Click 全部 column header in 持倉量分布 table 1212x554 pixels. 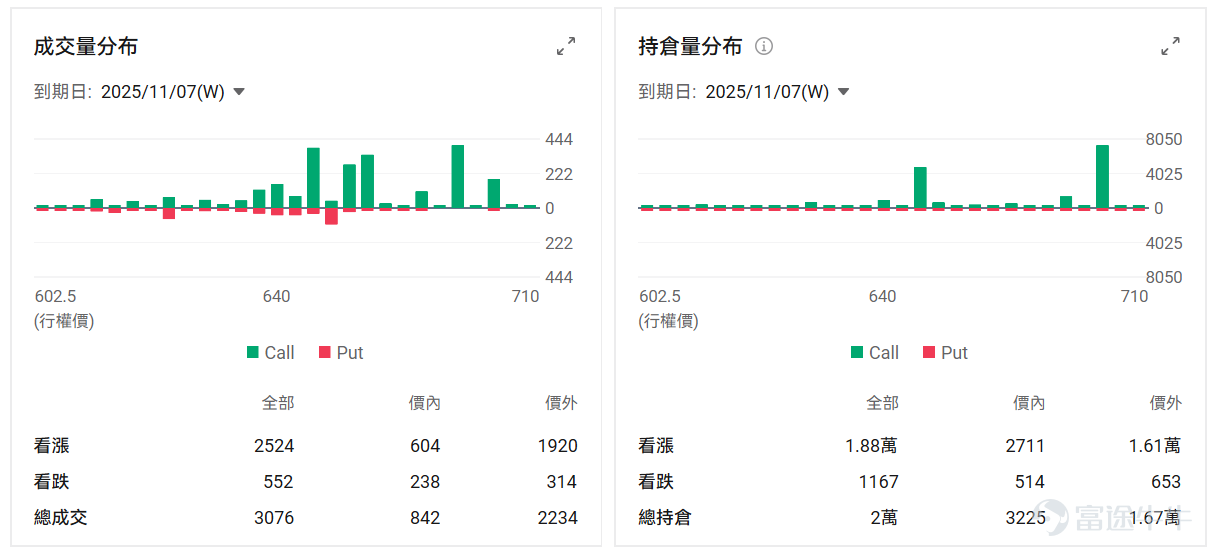[882, 403]
